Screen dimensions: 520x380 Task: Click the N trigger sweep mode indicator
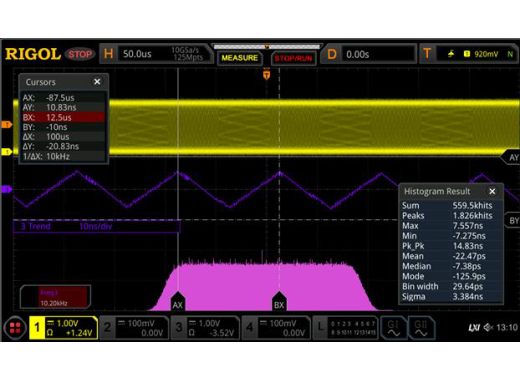510,54
